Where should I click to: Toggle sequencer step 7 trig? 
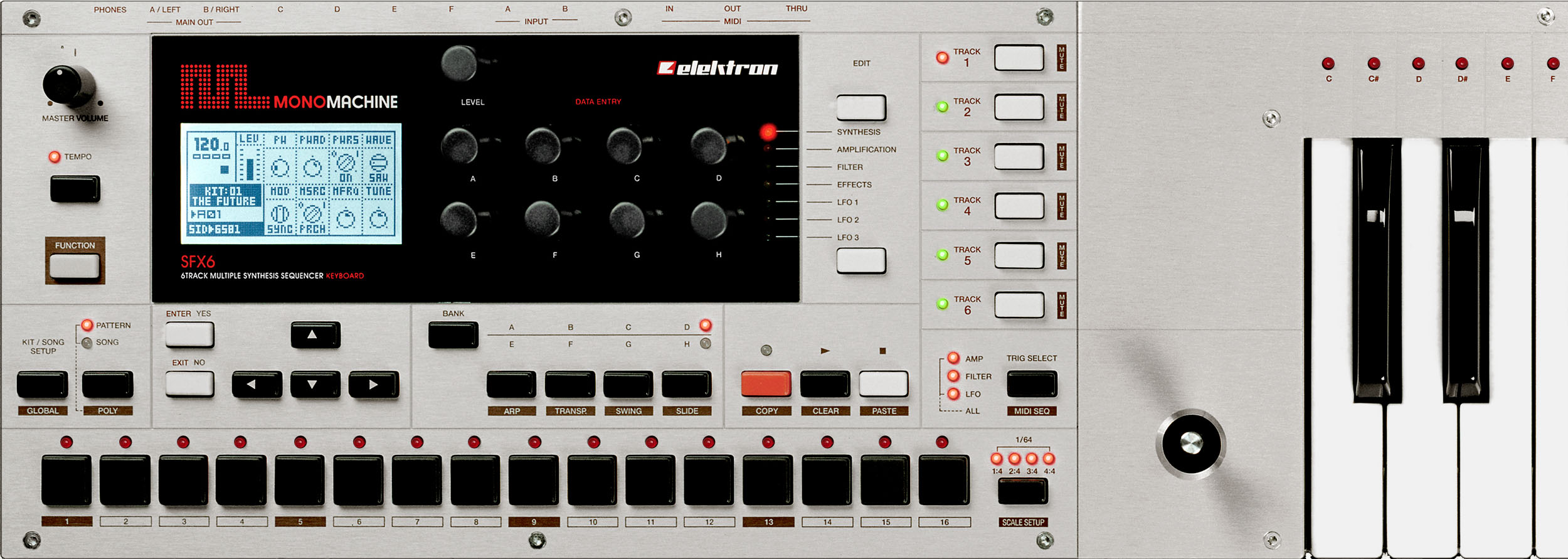coord(416,481)
